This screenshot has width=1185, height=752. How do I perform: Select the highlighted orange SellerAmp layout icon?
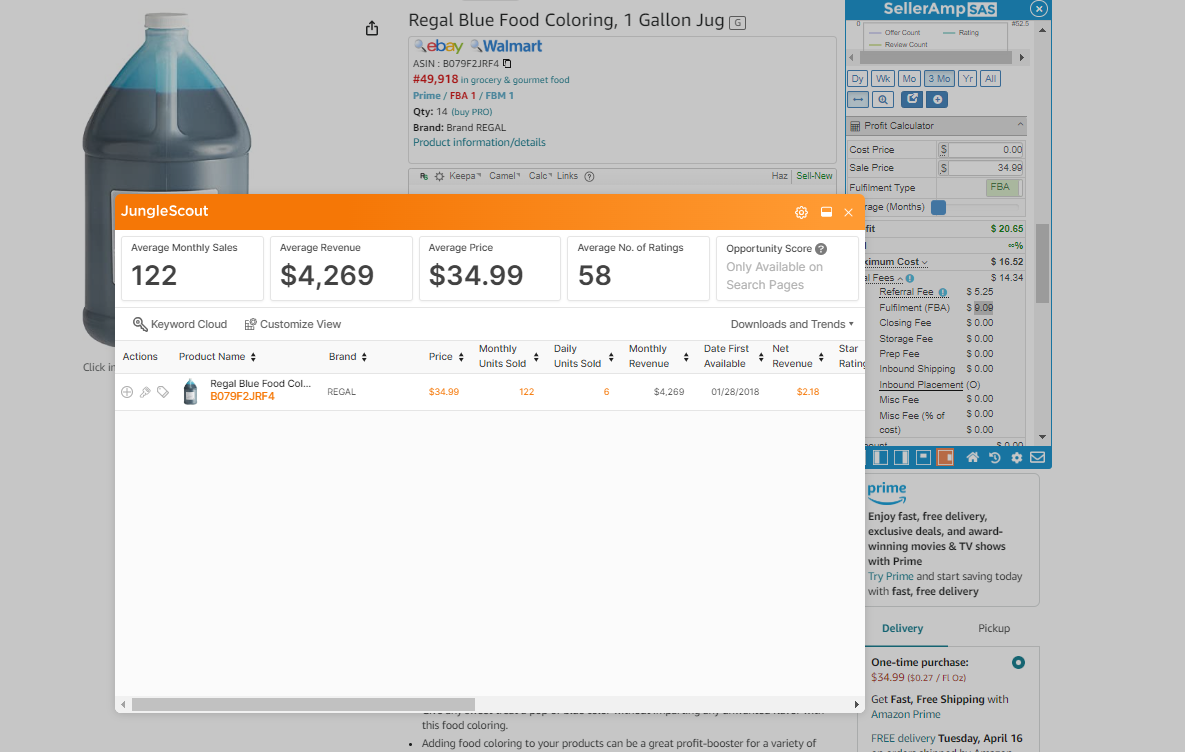tap(945, 457)
